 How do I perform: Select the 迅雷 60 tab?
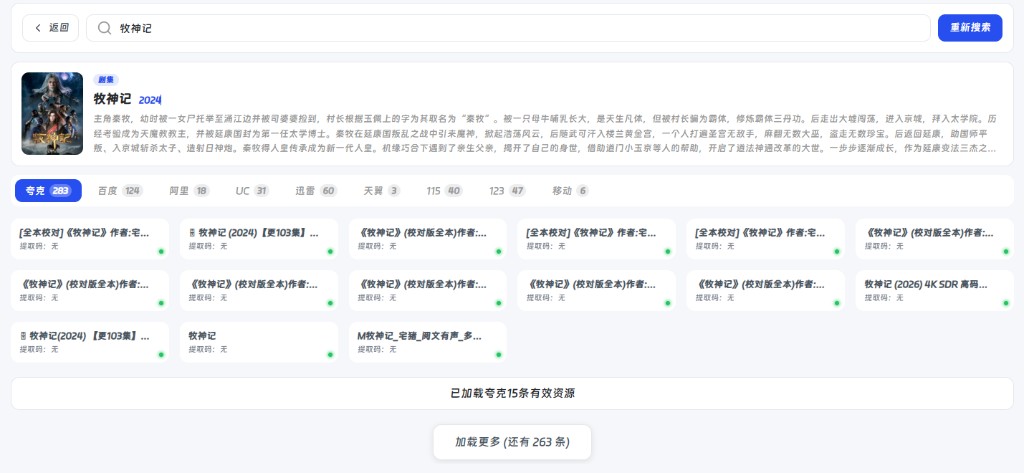tap(316, 191)
